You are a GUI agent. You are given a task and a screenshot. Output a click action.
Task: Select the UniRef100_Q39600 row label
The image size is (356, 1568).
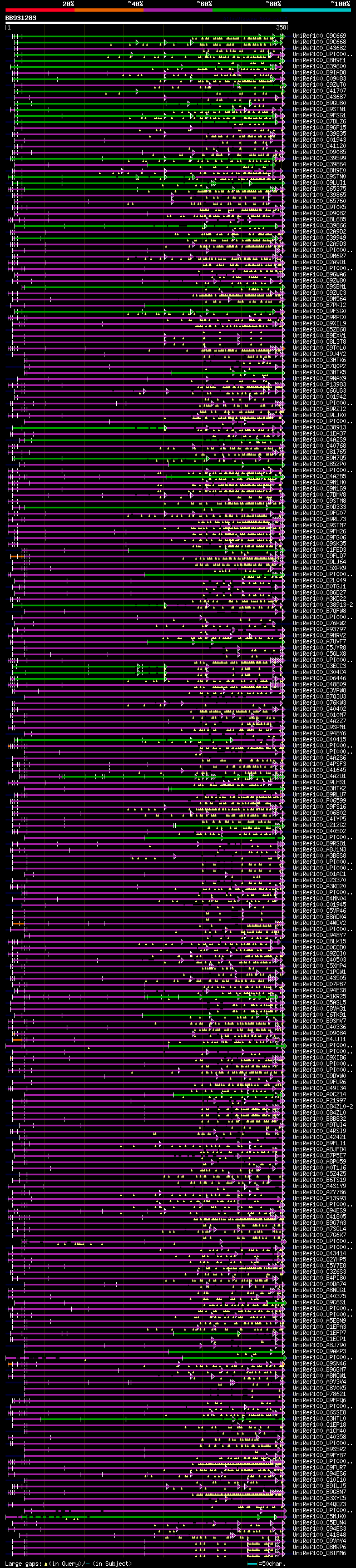click(x=319, y=66)
